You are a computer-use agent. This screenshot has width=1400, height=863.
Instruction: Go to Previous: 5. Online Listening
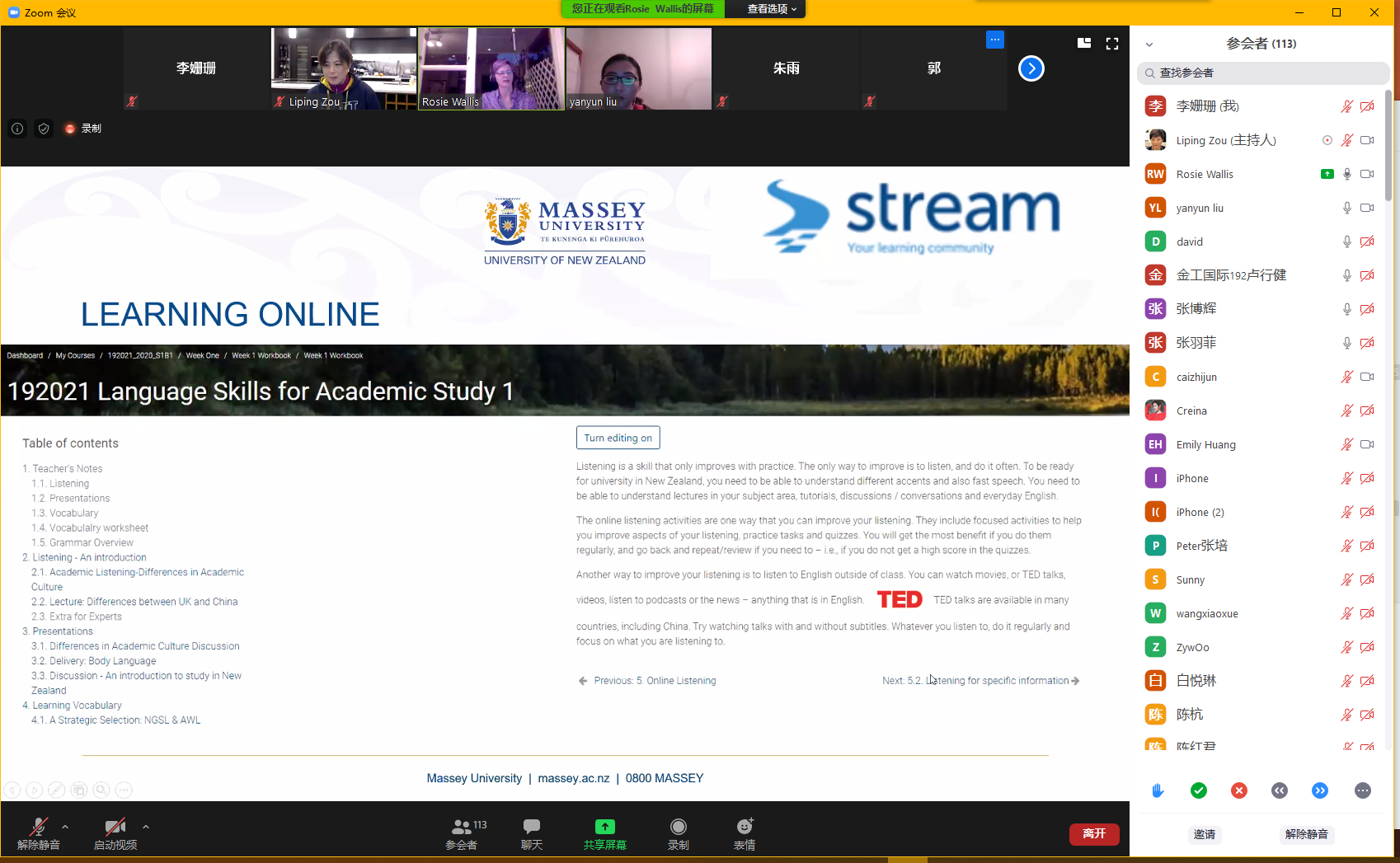tap(647, 681)
